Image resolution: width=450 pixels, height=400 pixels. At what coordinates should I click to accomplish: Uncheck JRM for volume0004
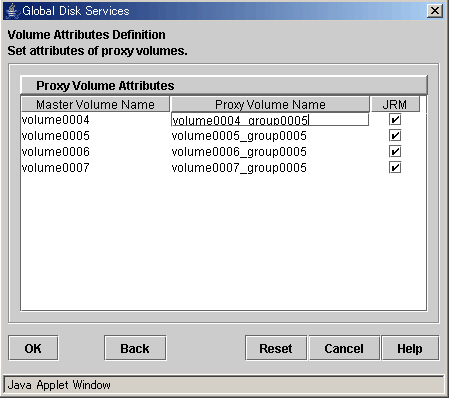click(395, 119)
